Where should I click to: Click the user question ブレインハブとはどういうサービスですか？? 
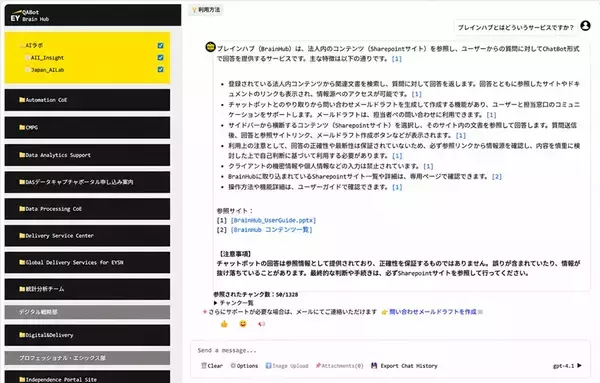click(516, 28)
